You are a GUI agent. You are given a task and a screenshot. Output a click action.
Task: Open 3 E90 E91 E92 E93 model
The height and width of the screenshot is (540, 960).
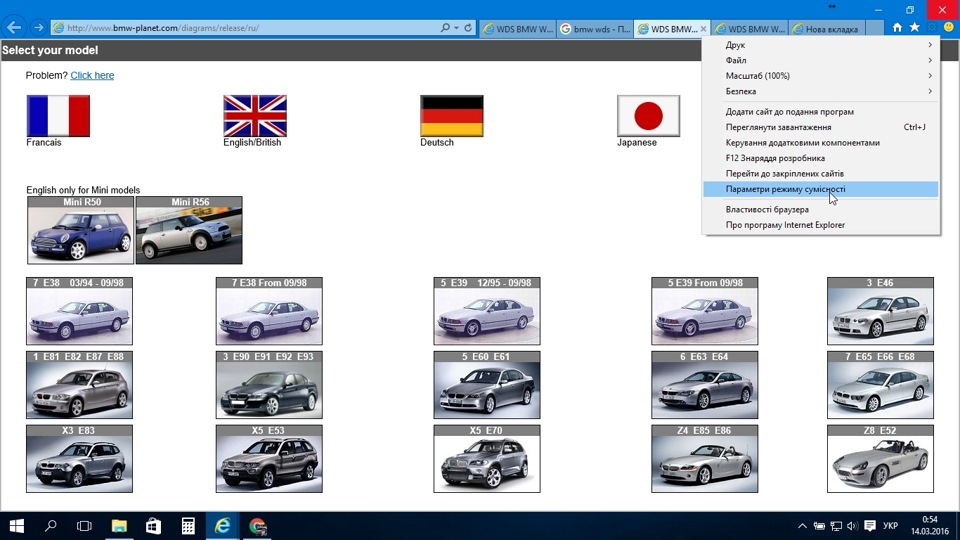(x=269, y=385)
